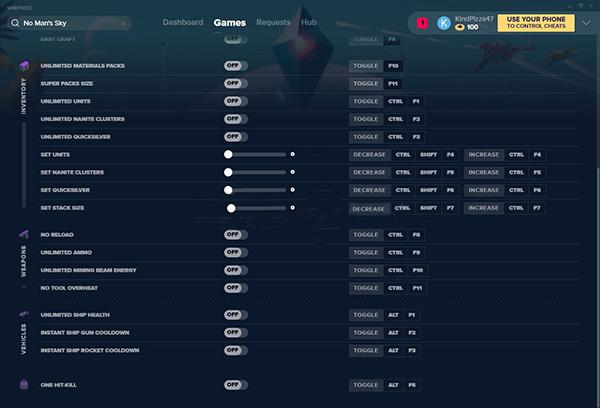Click Increase button for Set Units

(x=484, y=155)
